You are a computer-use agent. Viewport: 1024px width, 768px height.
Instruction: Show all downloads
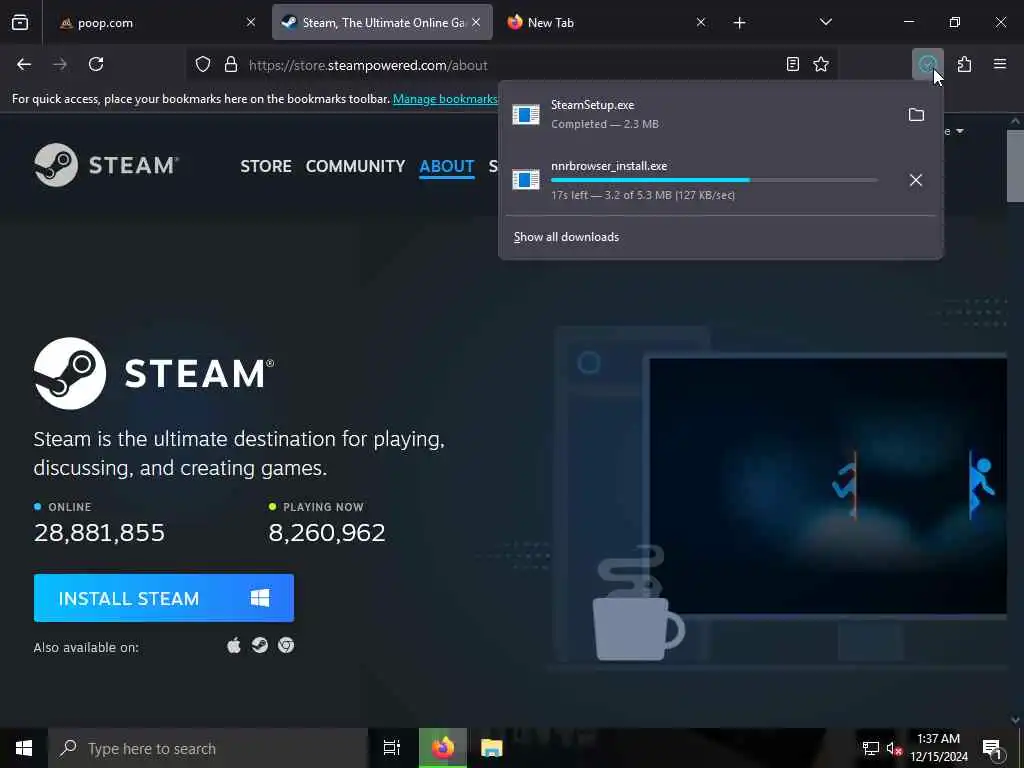click(566, 237)
